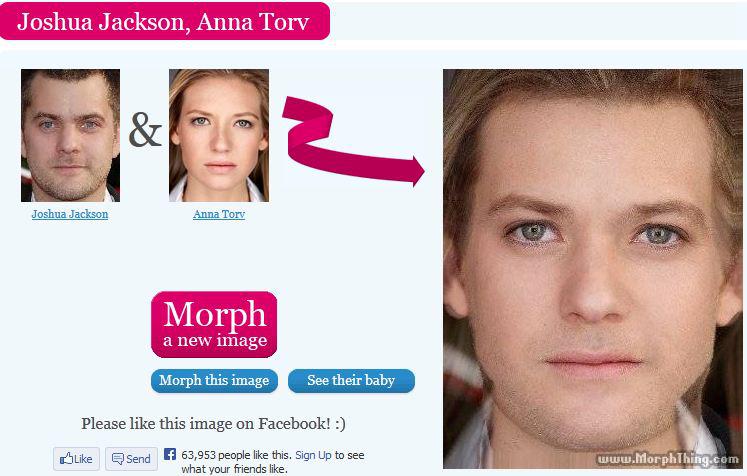
Task: Click the thumbs-up icon in Like button
Action: 66,459
